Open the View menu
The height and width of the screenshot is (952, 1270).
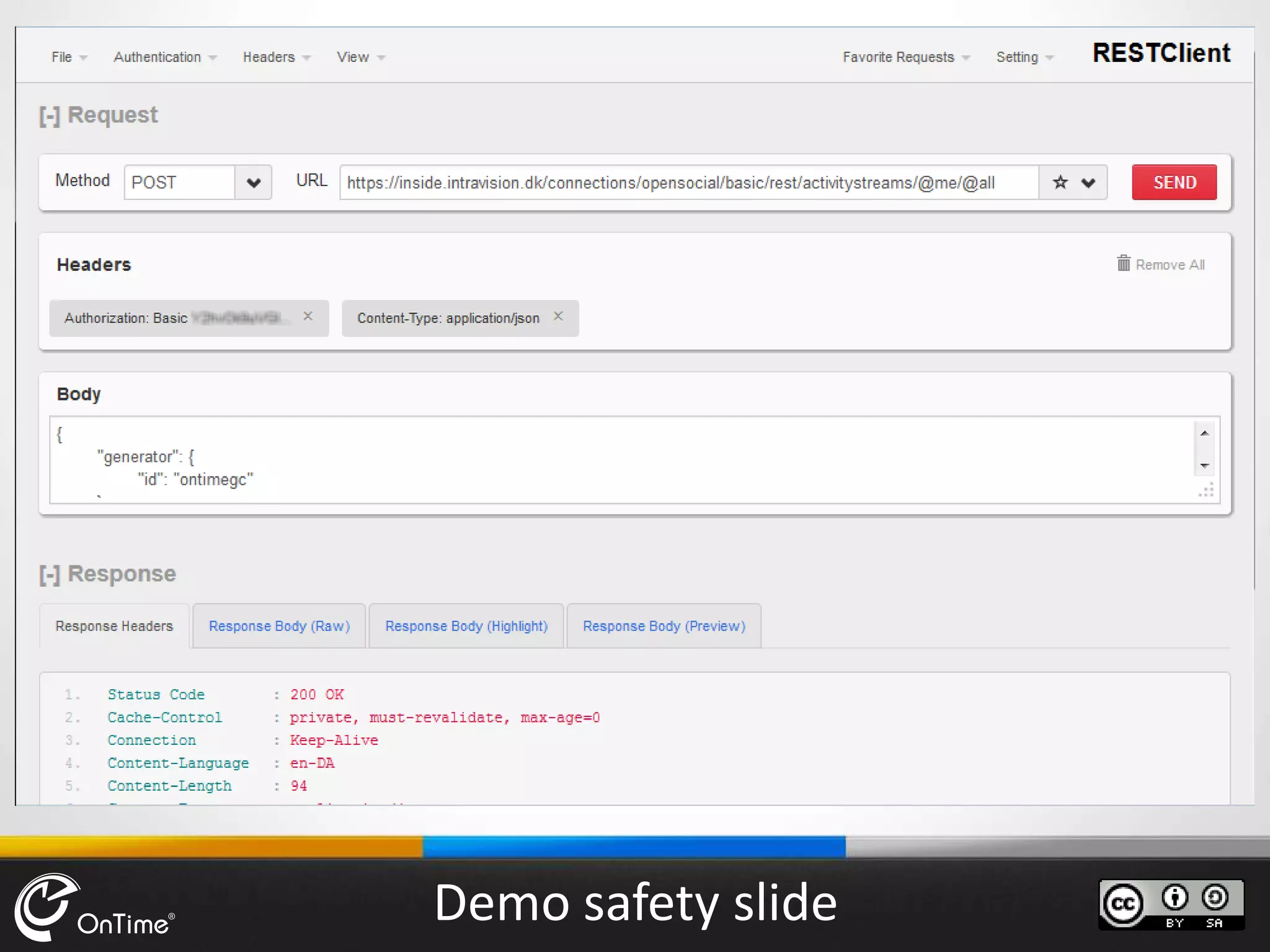361,57
